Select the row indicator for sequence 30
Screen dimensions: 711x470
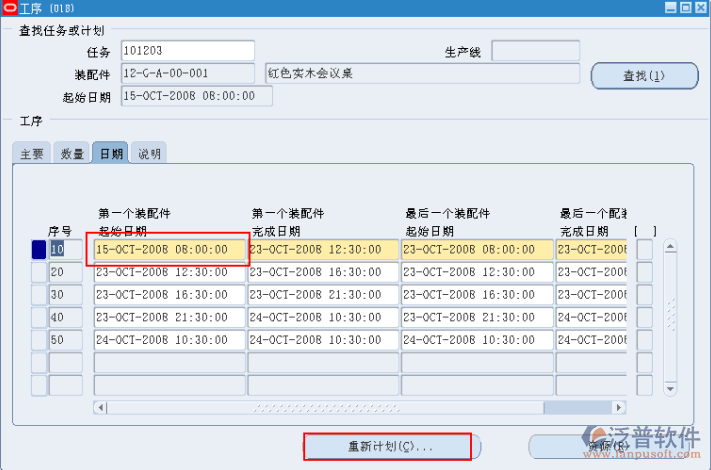click(39, 295)
